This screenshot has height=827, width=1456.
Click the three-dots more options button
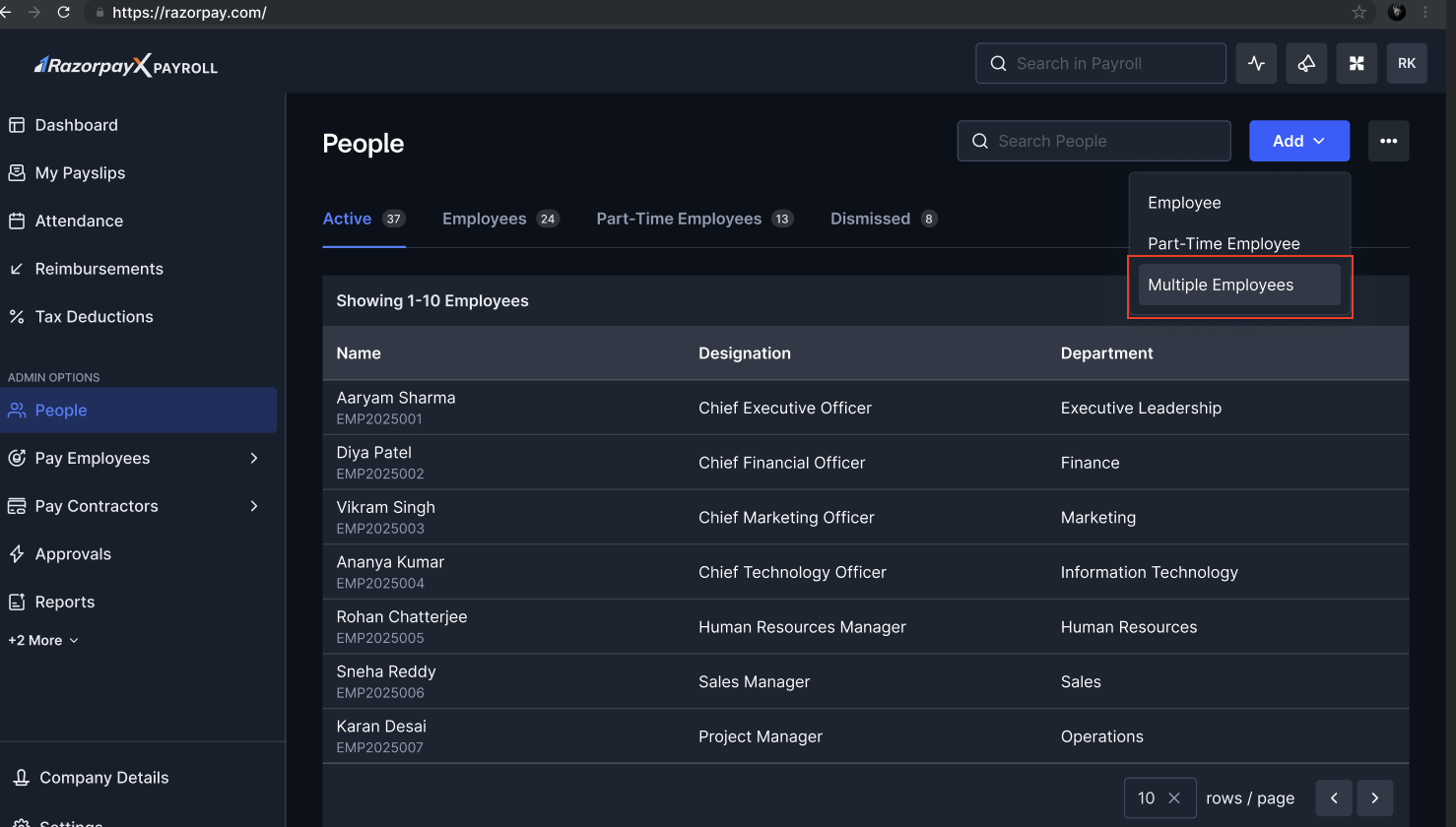(x=1388, y=141)
